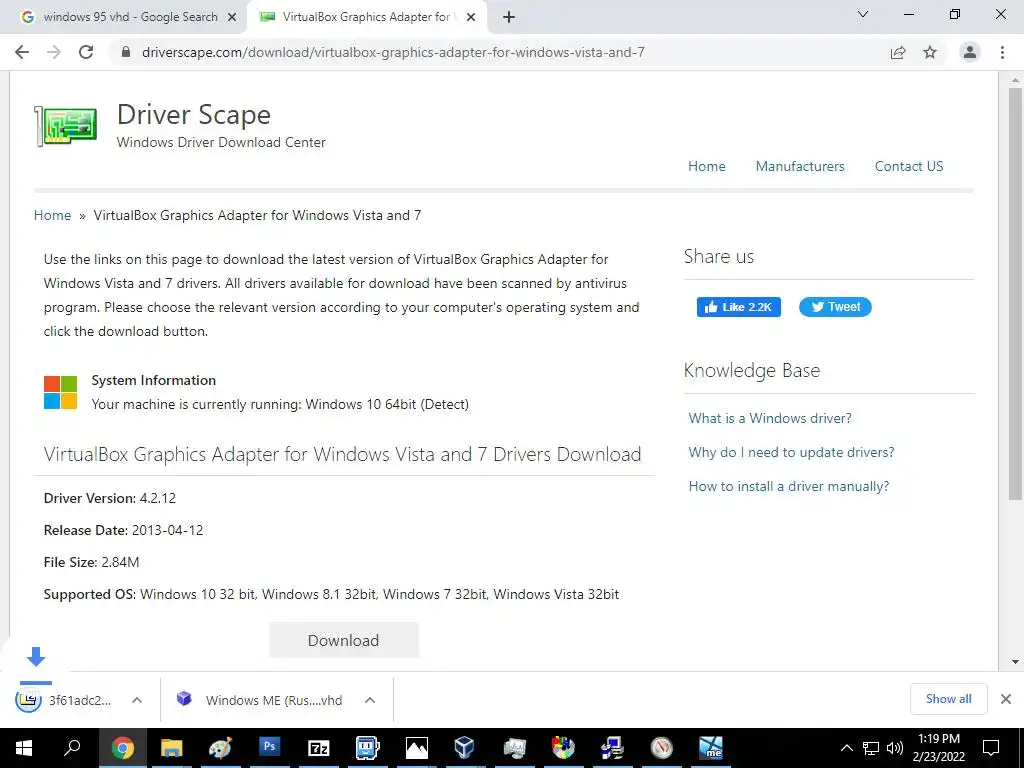Switch to the windows 95 vhd Google Search tab

click(130, 17)
